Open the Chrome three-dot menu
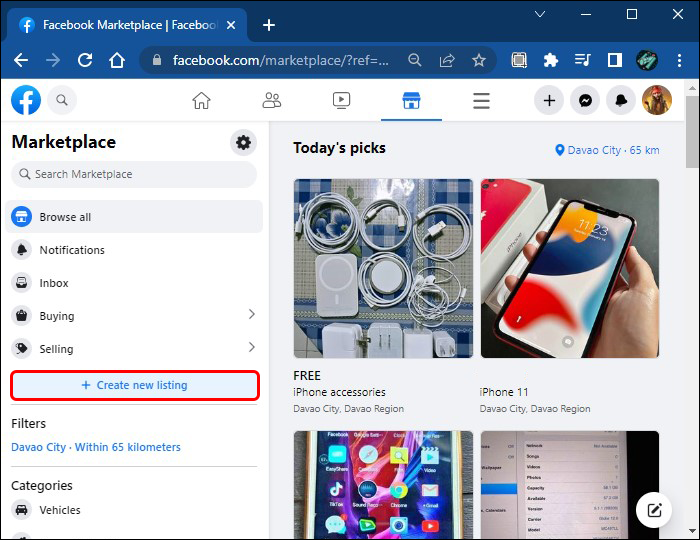This screenshot has width=700, height=540. [x=679, y=60]
